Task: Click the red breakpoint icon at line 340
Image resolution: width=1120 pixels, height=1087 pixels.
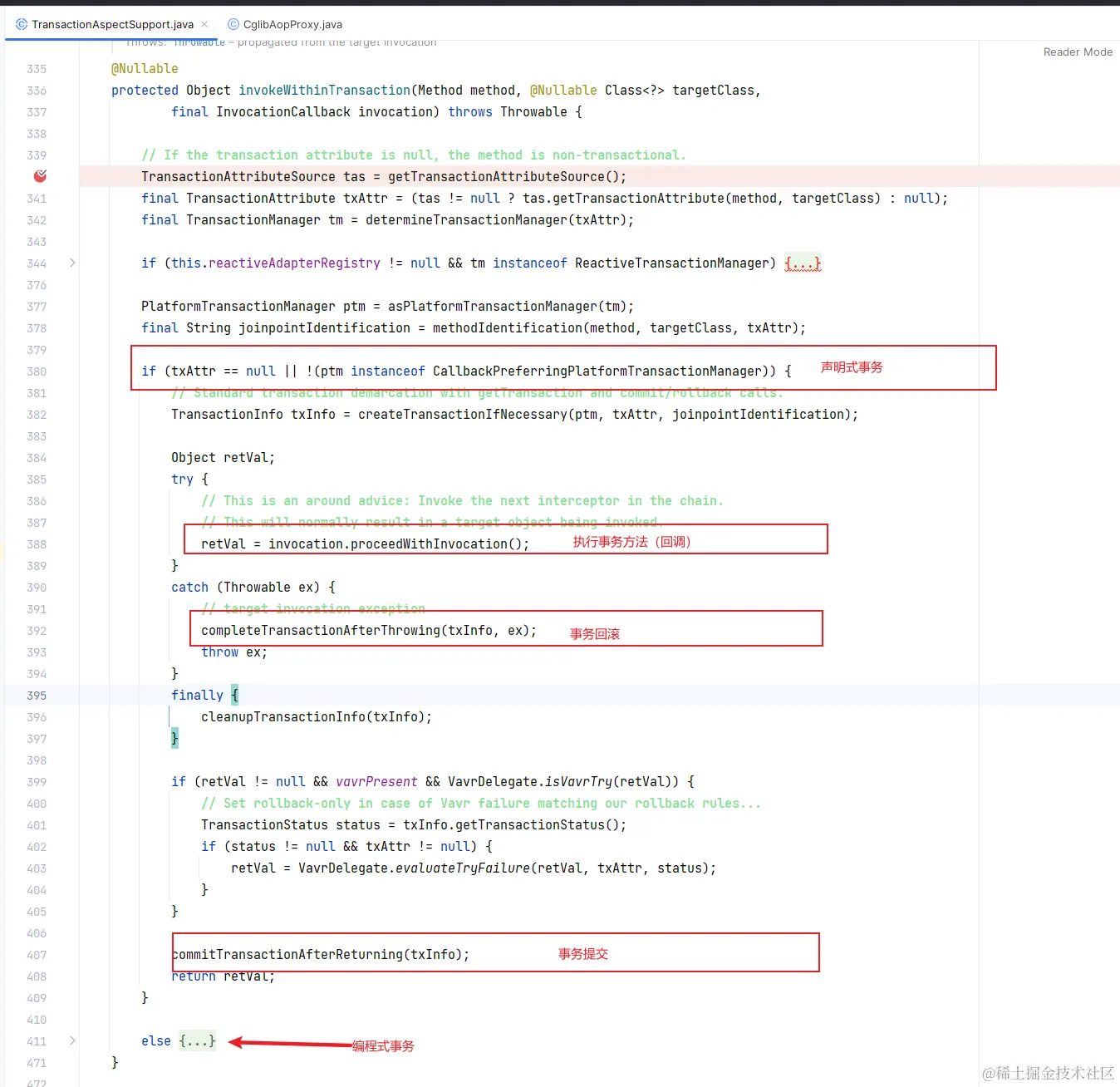Action: 39,176
